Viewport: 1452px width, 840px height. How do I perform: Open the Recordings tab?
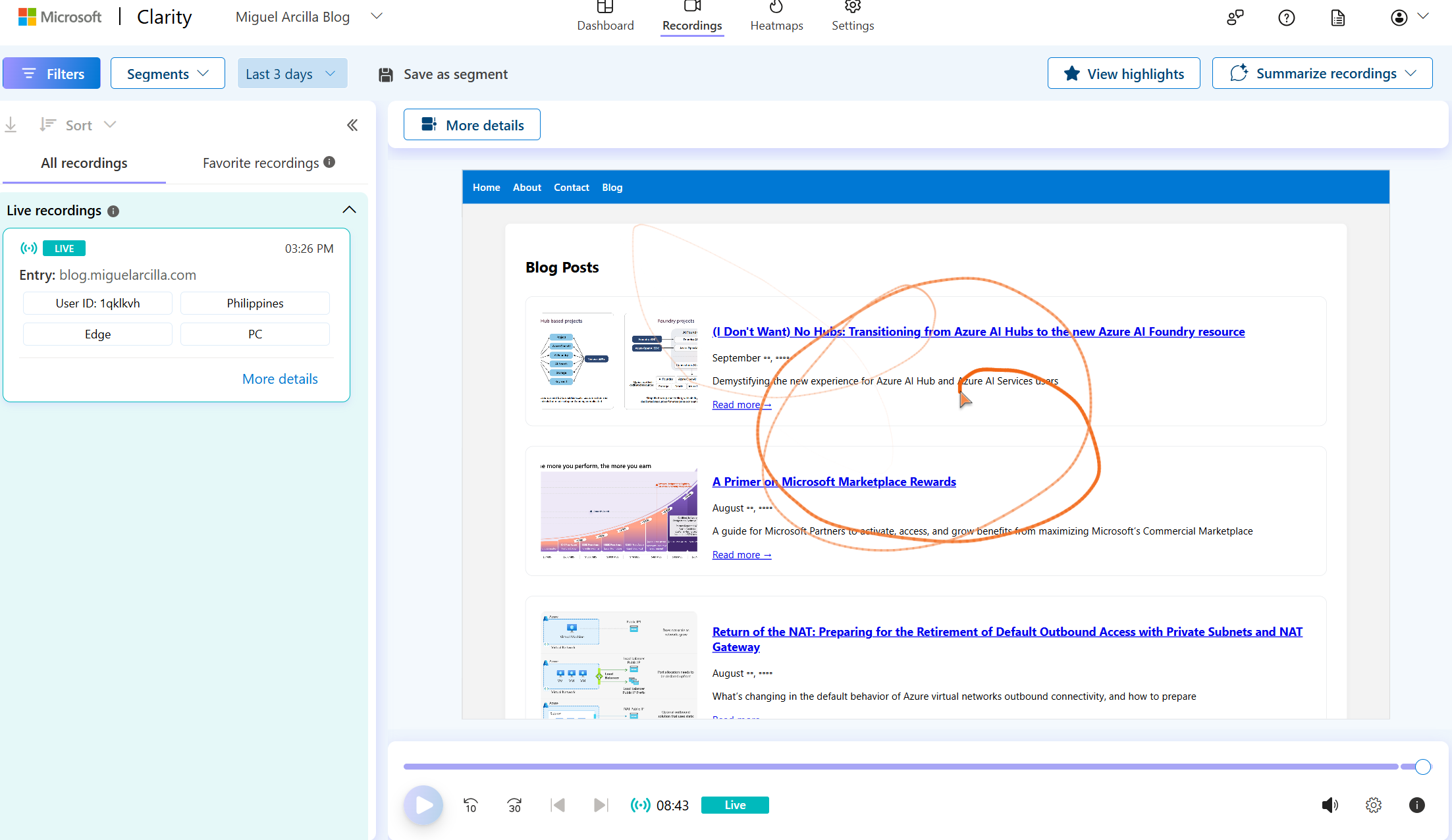coord(692,18)
